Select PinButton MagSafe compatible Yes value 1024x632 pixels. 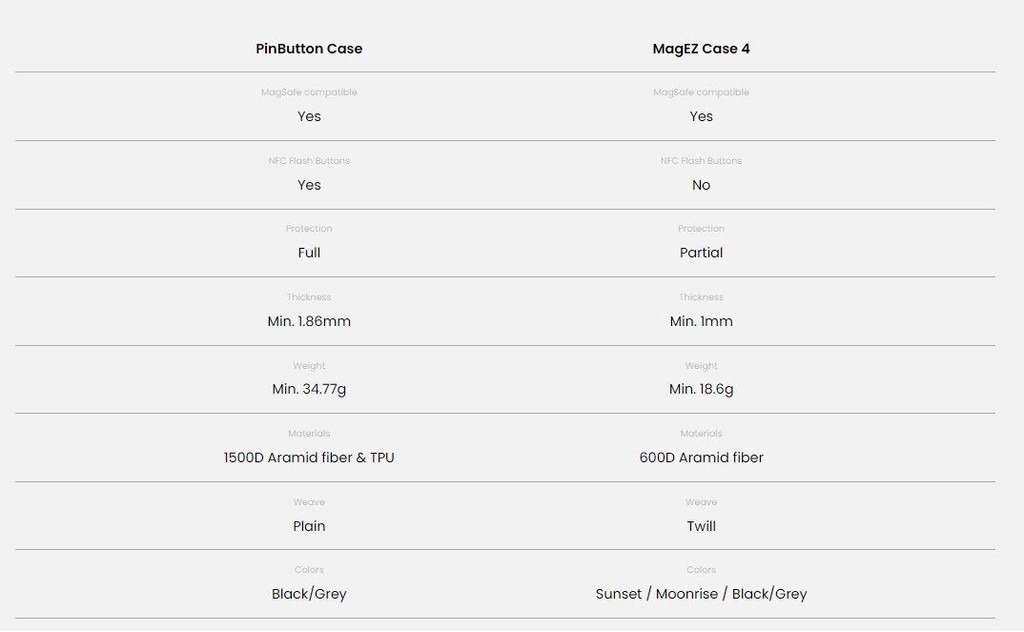[309, 116]
